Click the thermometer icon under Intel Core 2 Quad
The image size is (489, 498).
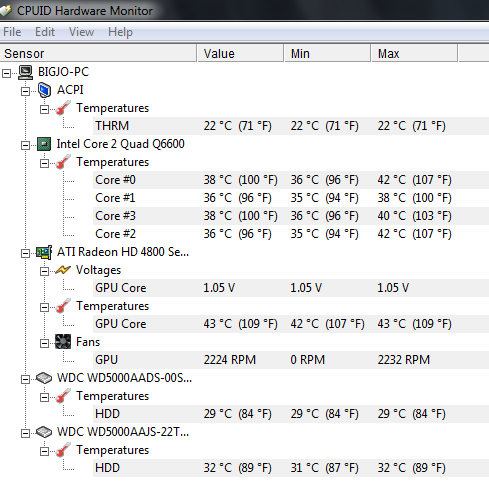pos(63,162)
